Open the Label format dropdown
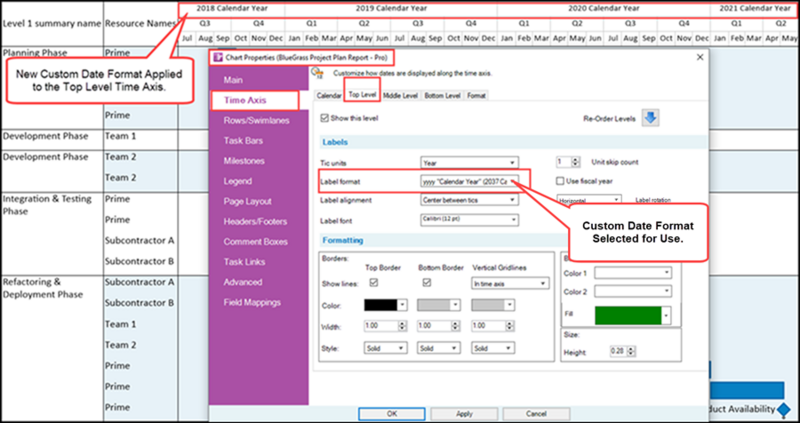800x423 pixels. click(x=469, y=181)
